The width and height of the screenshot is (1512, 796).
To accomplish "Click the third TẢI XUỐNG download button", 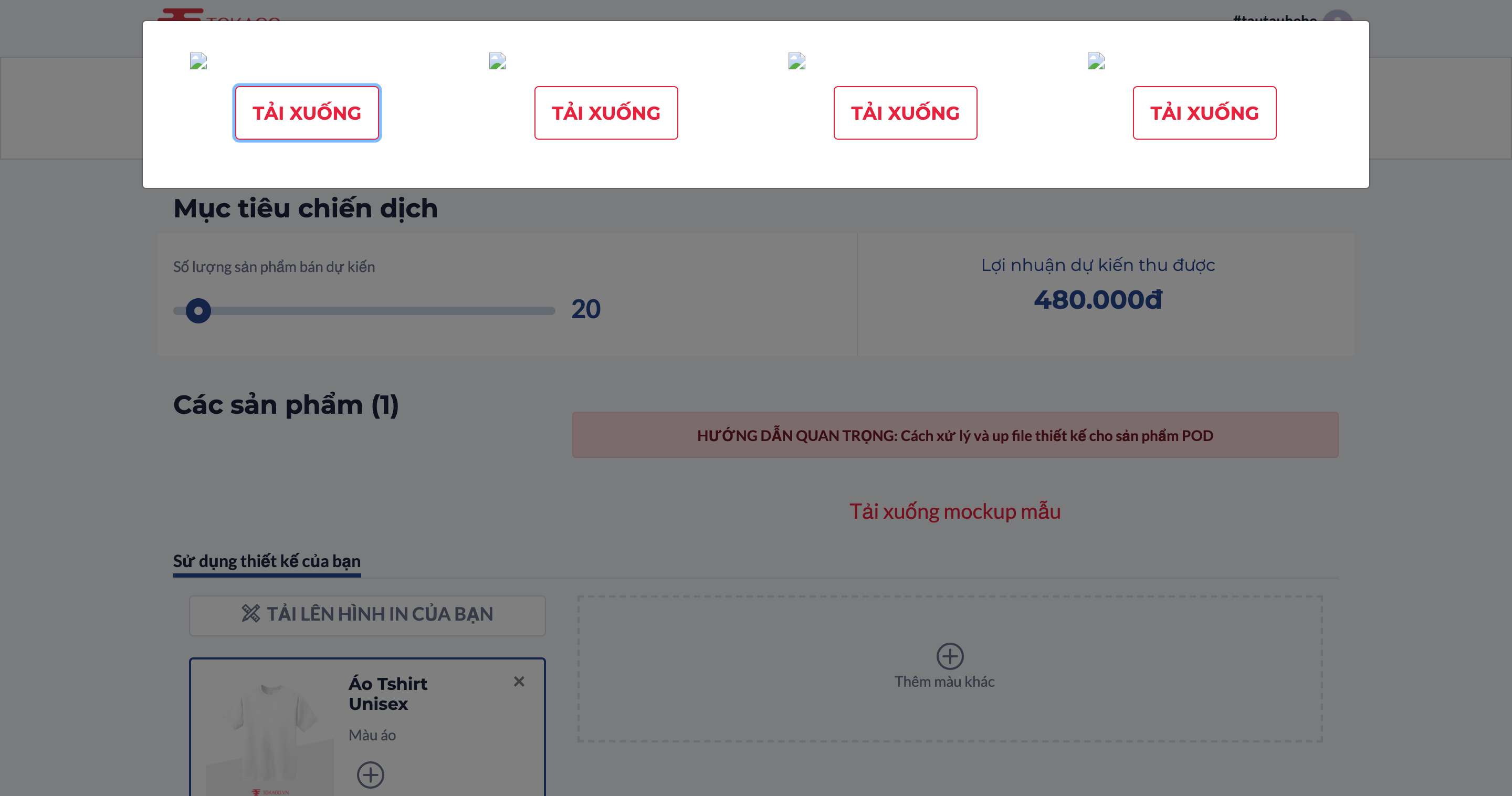I will (x=905, y=113).
